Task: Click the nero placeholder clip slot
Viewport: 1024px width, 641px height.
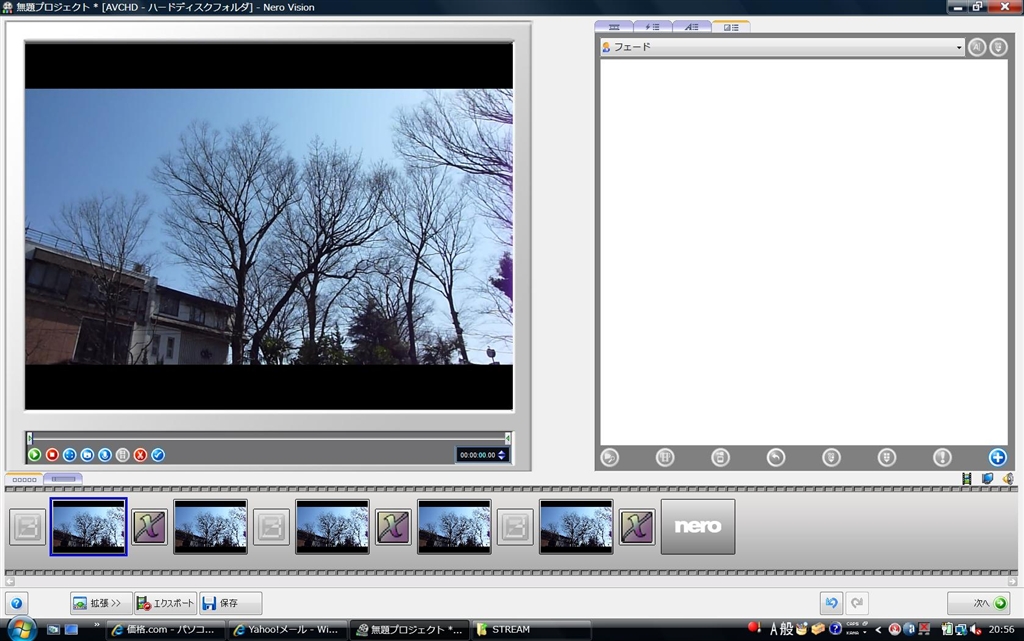Action: tap(698, 527)
